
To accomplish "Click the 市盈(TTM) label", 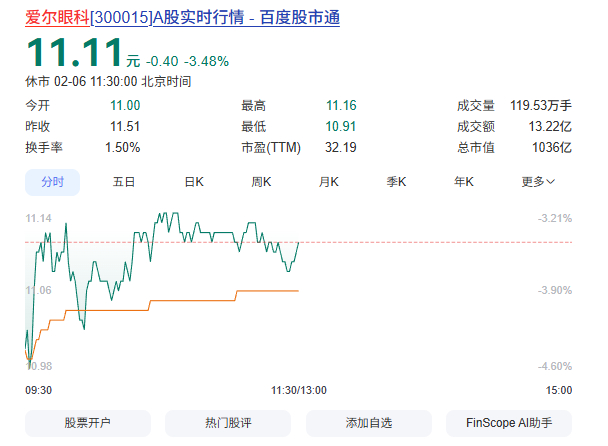I will [x=271, y=147].
